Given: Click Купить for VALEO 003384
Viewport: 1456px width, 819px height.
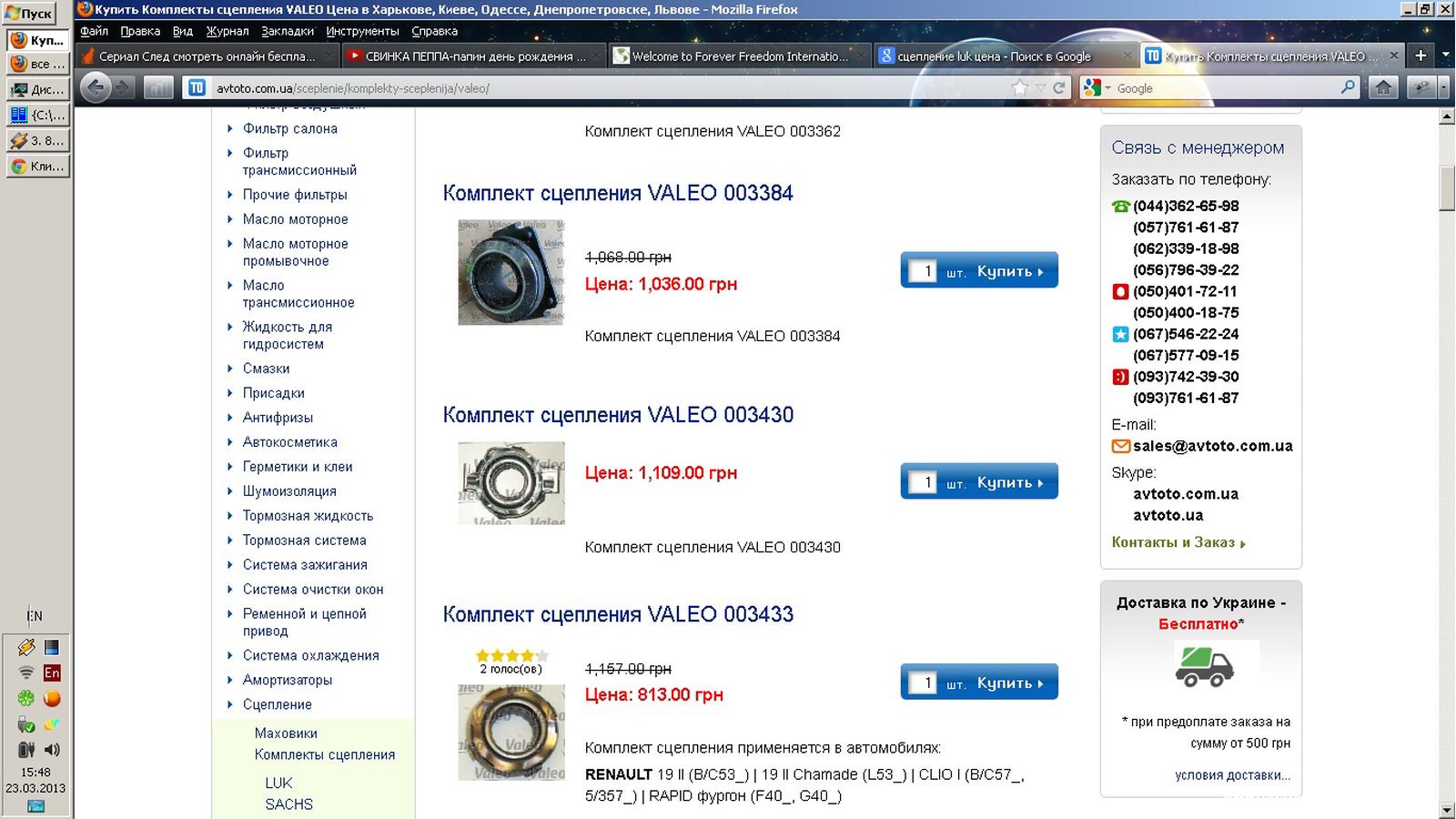Looking at the screenshot, I should [1009, 271].
